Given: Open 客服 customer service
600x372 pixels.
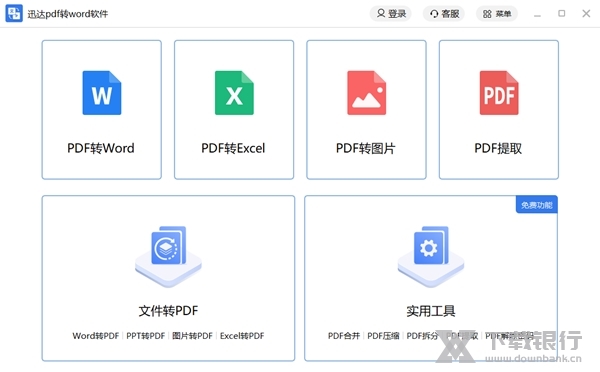Looking at the screenshot, I should click(444, 14).
